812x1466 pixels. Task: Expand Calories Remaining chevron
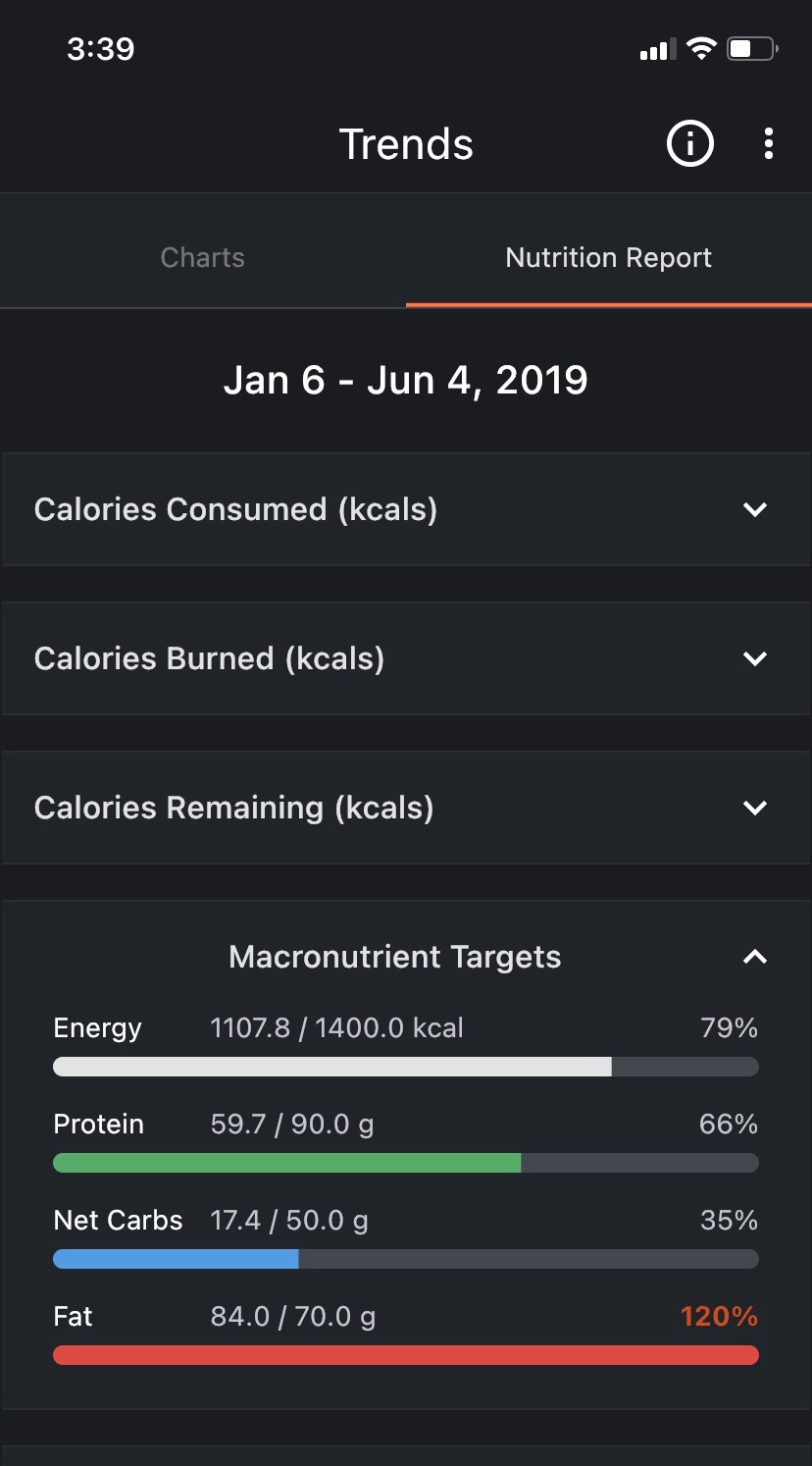[x=754, y=808]
